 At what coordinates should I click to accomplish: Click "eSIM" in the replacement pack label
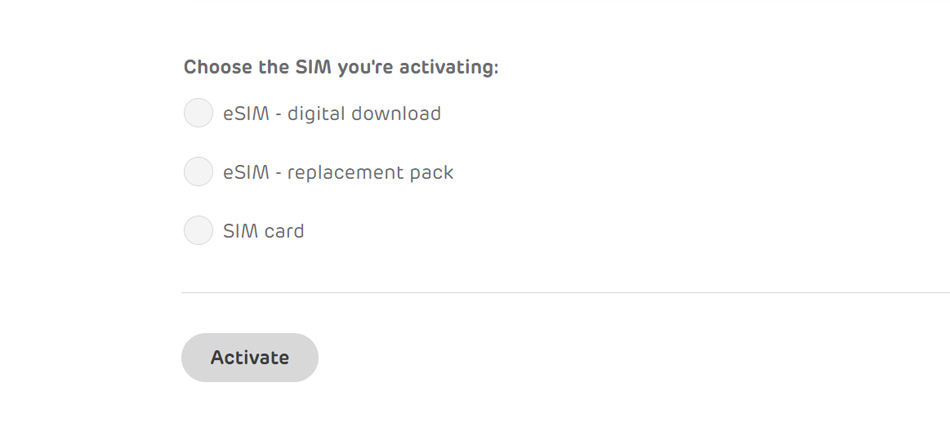click(246, 173)
